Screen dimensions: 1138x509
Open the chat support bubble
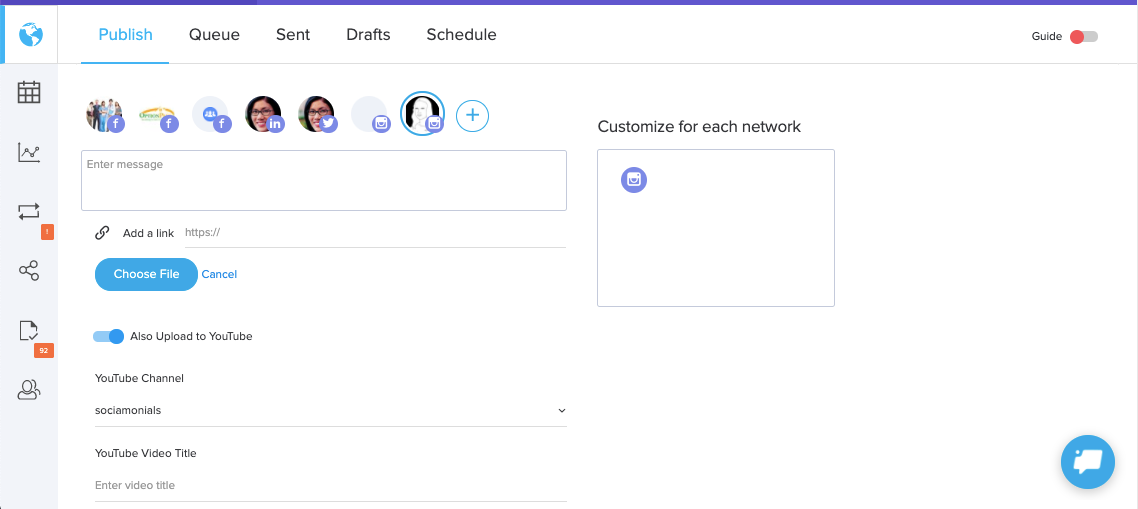1087,462
